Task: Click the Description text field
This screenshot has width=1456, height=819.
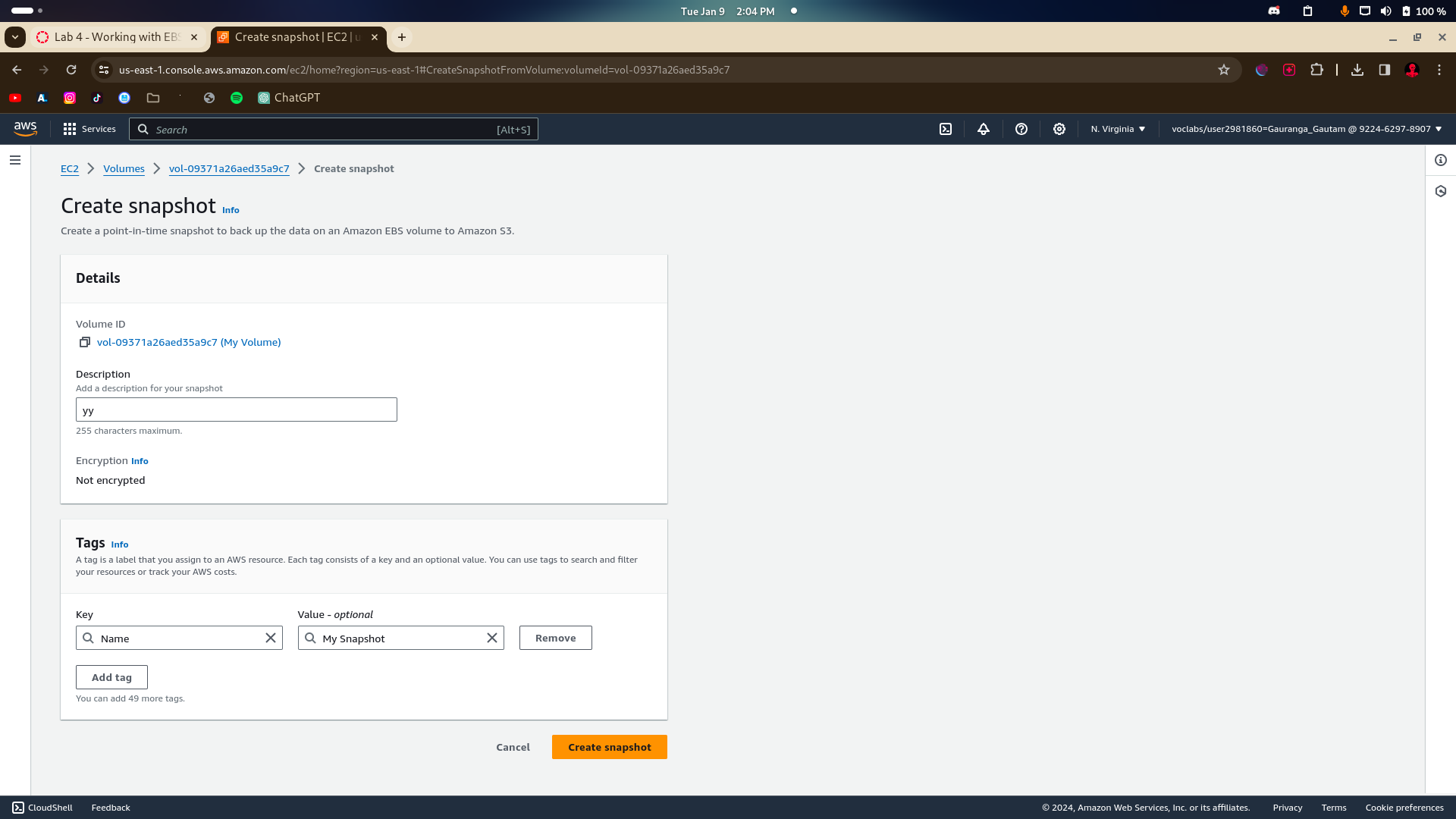Action: tap(236, 410)
